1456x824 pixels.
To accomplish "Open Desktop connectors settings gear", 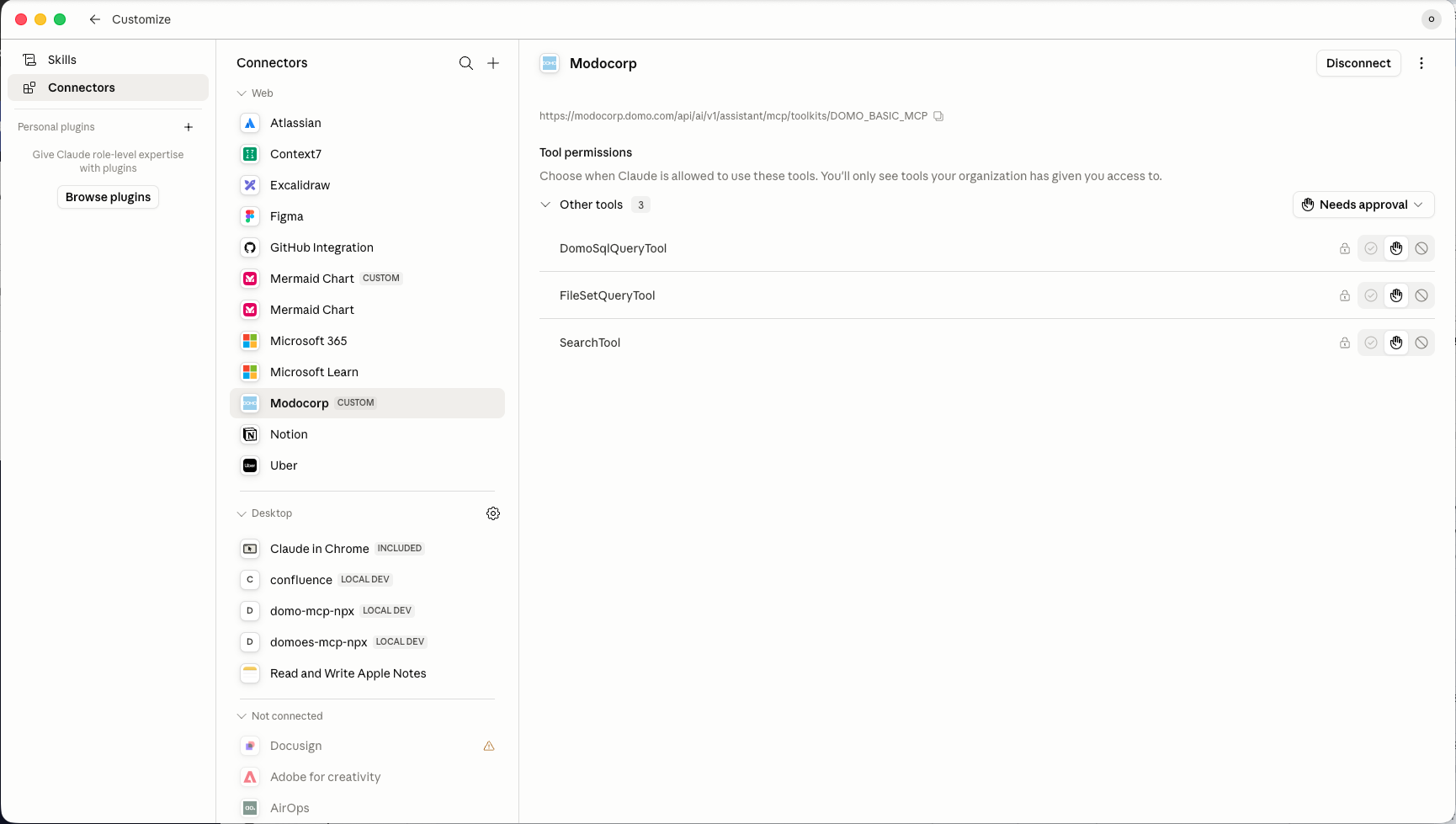I will [x=493, y=513].
